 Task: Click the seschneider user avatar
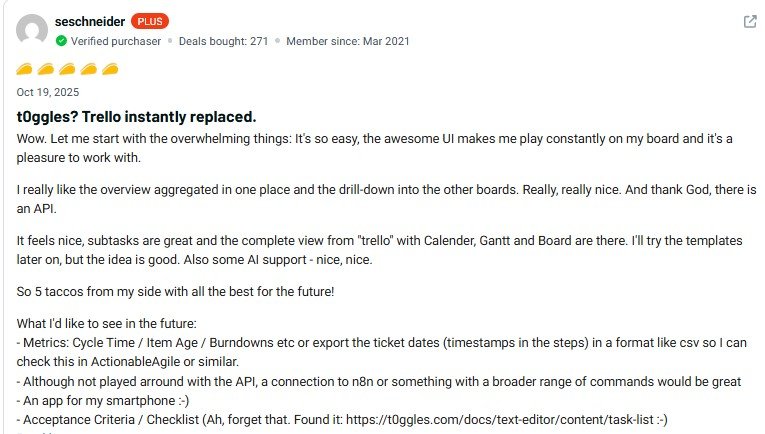[33, 30]
